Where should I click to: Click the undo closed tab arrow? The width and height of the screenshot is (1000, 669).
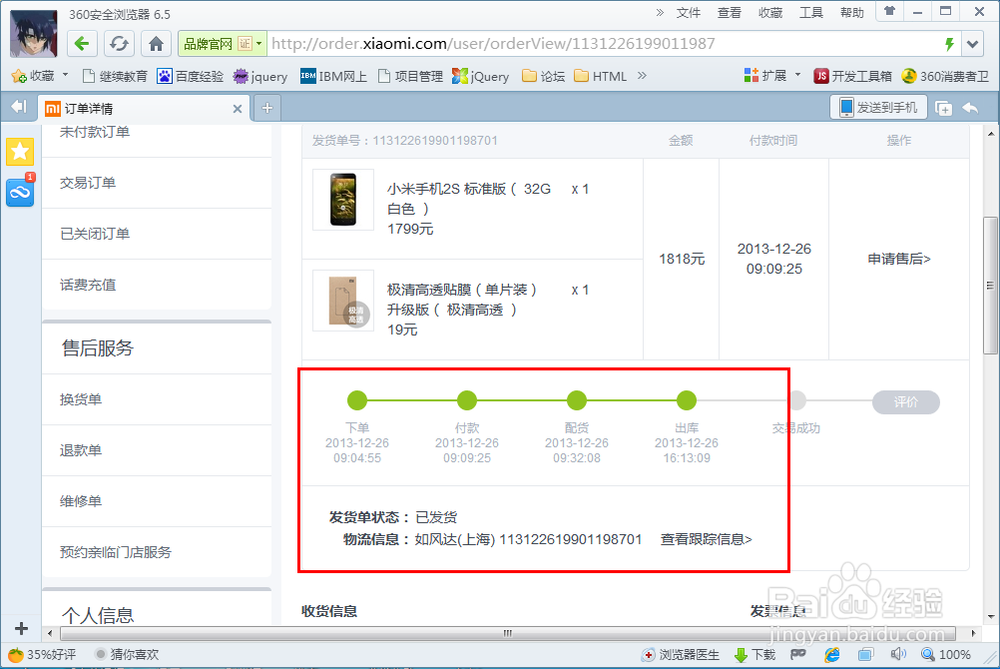tap(970, 108)
